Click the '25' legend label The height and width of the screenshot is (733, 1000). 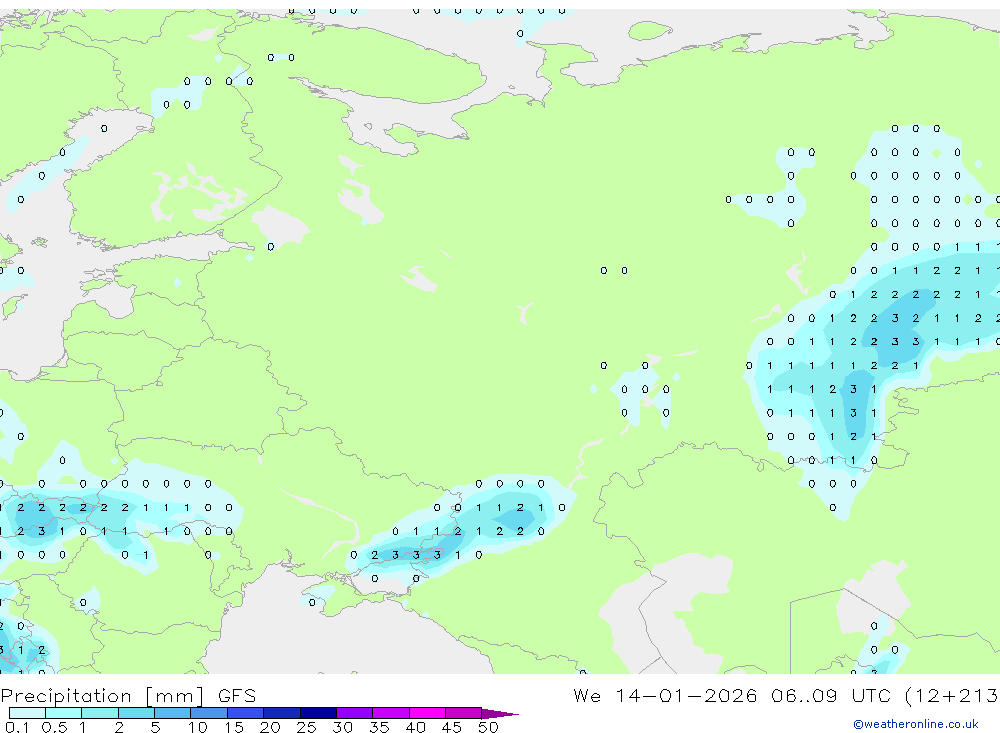click(x=307, y=727)
